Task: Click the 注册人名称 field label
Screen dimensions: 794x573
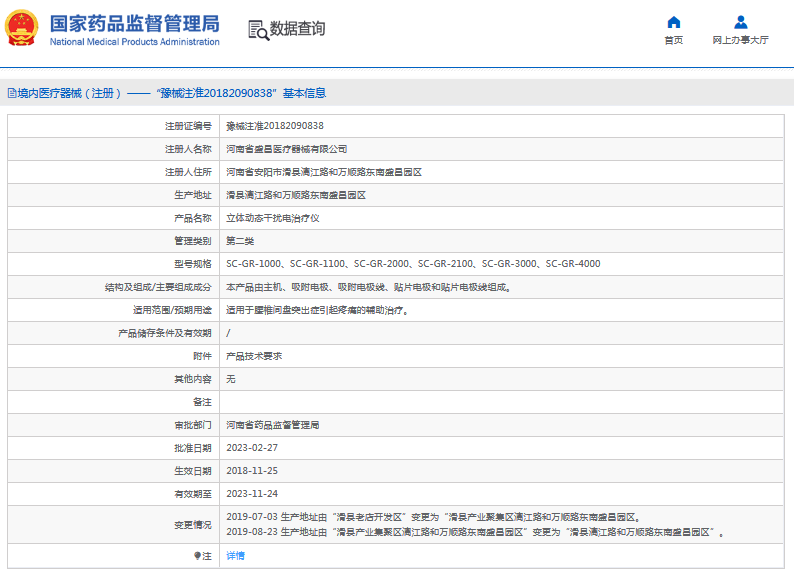Action: [188, 149]
